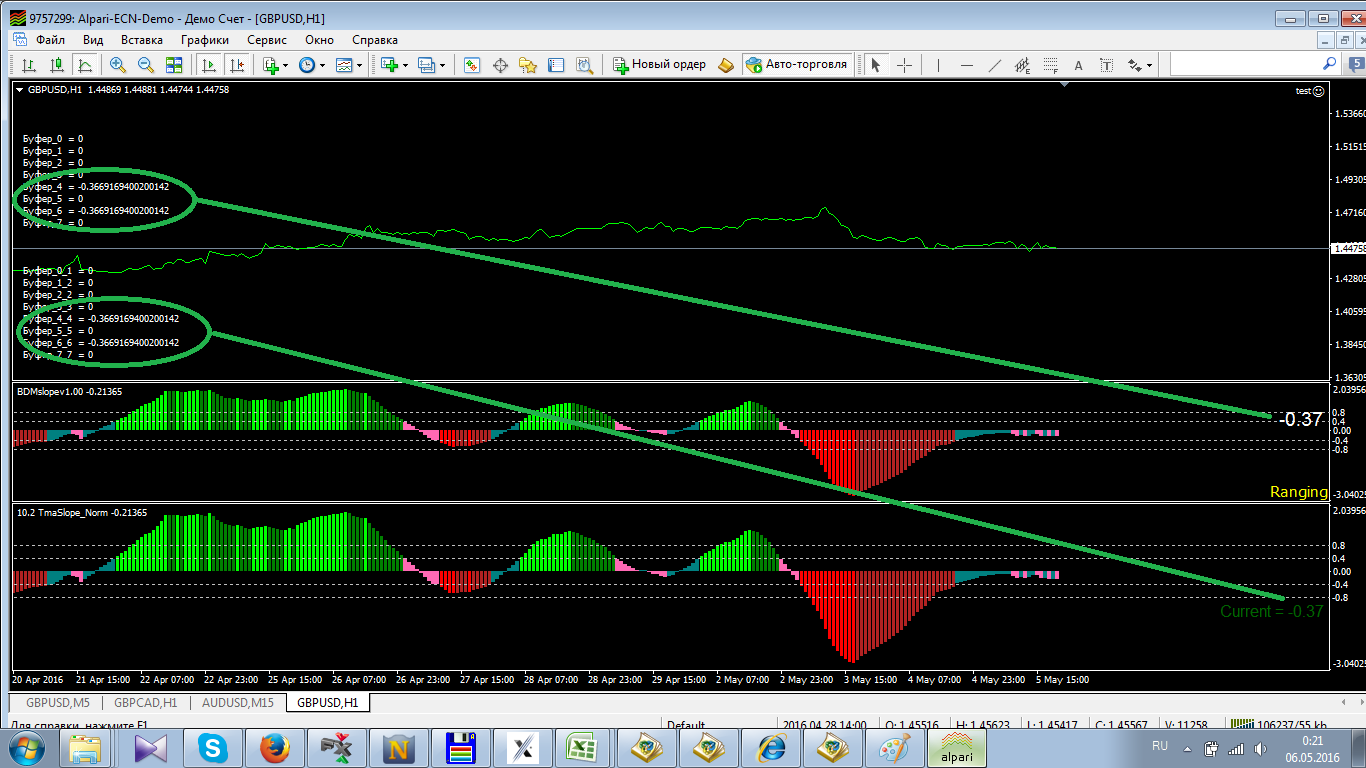Open Skype from the taskbar
Viewport: 1366px width, 768px height.
tap(211, 747)
